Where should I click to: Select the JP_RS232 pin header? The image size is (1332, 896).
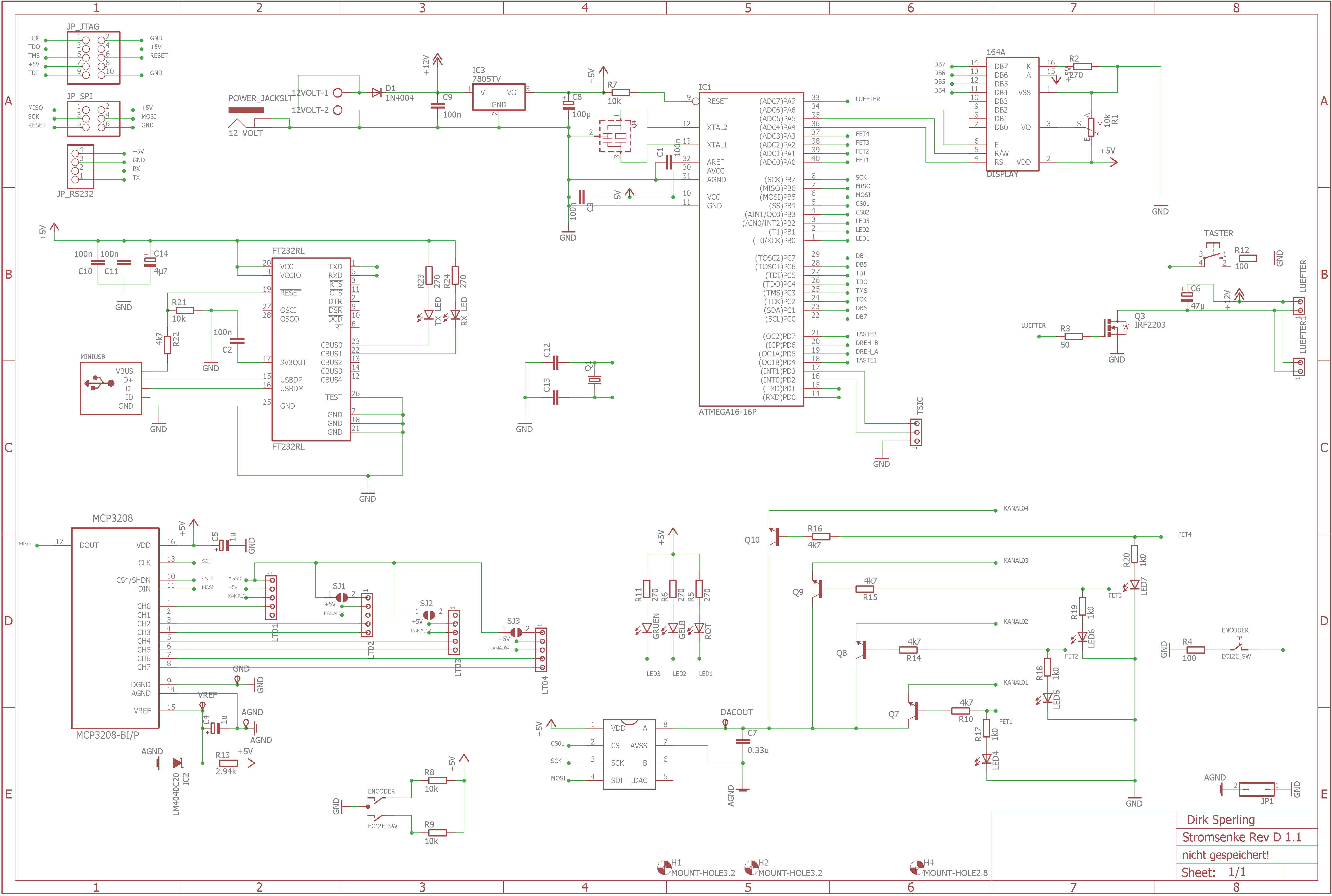(x=80, y=166)
